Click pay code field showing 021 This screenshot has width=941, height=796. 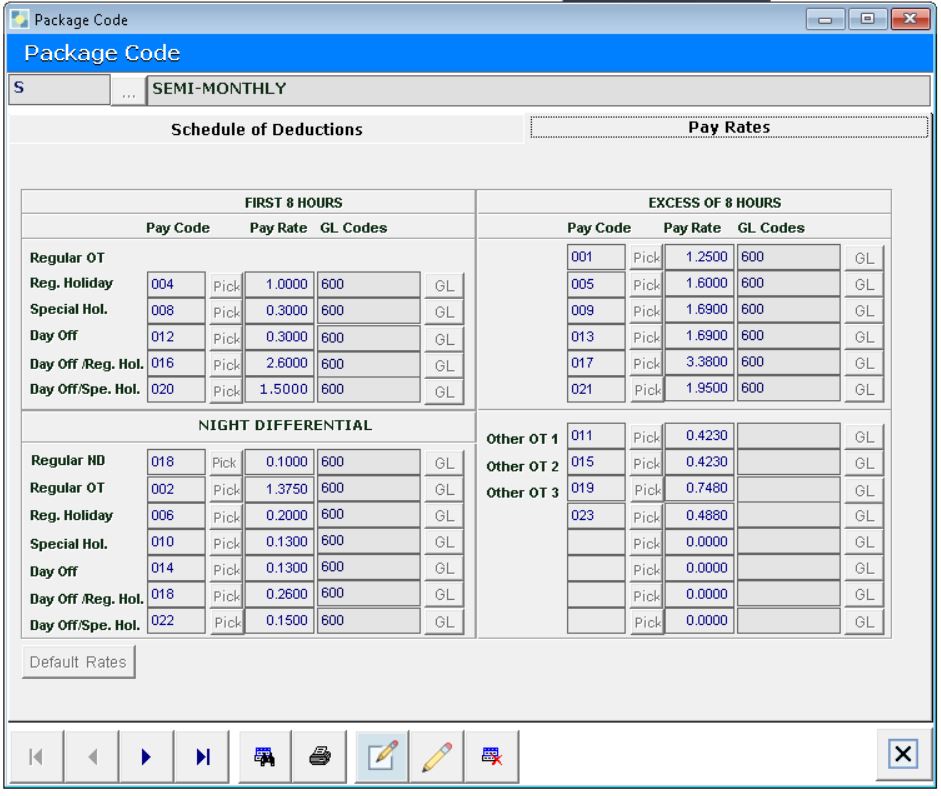point(596,388)
